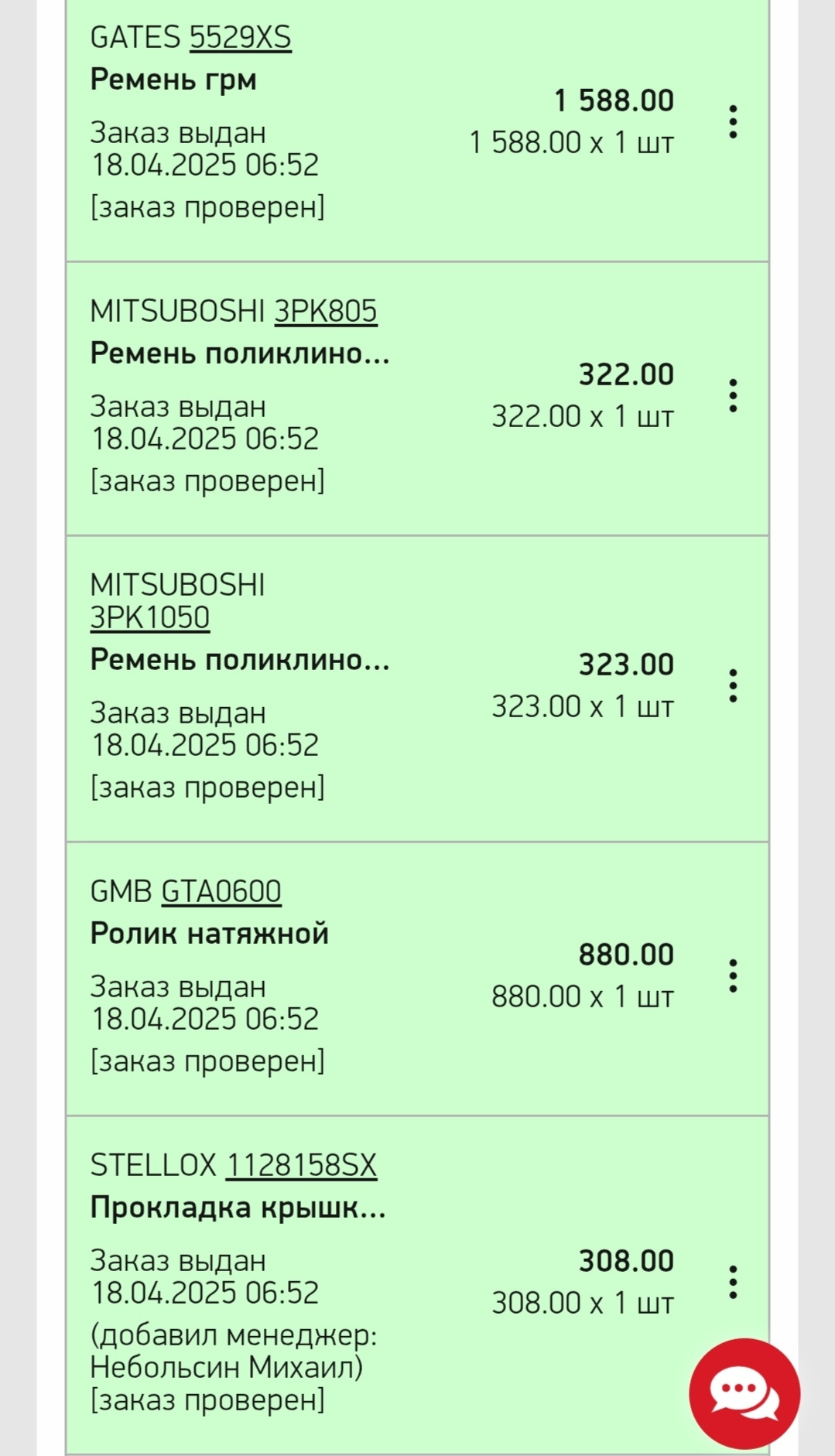Open the 1128158SX part number link

pyautogui.click(x=301, y=1165)
